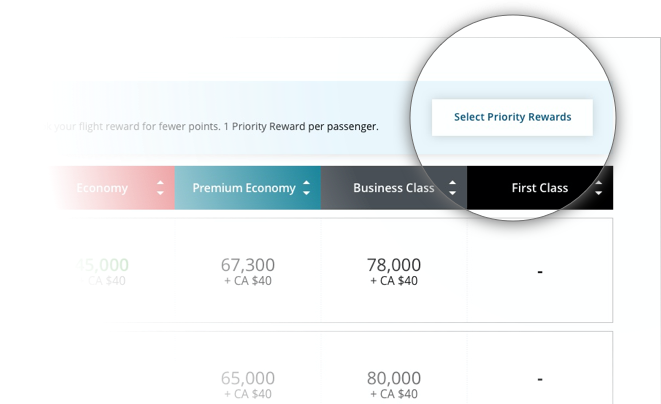Click the Select Priority Rewards button

point(512,117)
